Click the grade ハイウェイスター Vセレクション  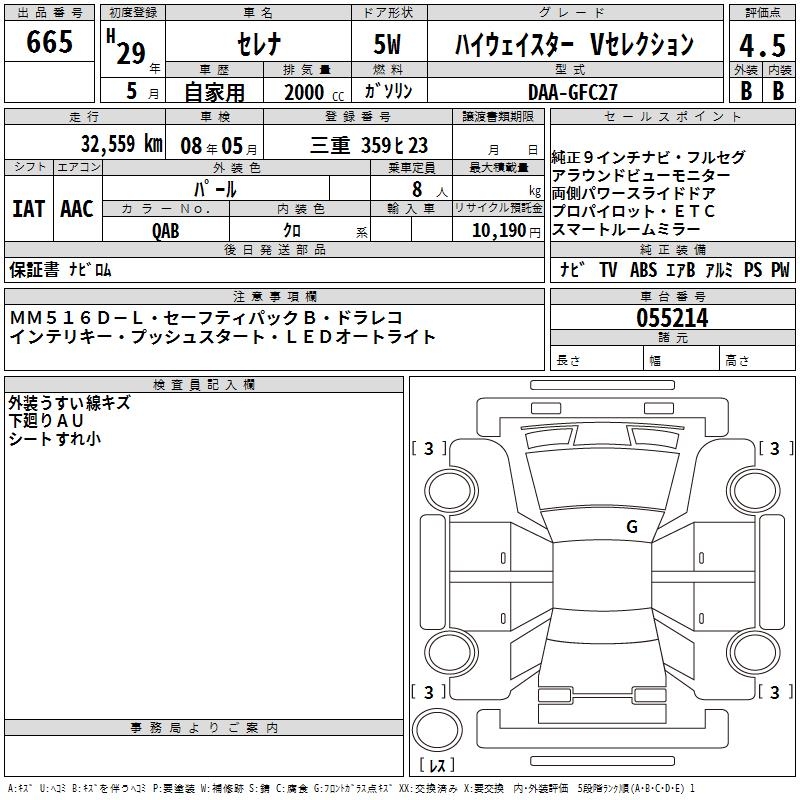[574, 44]
